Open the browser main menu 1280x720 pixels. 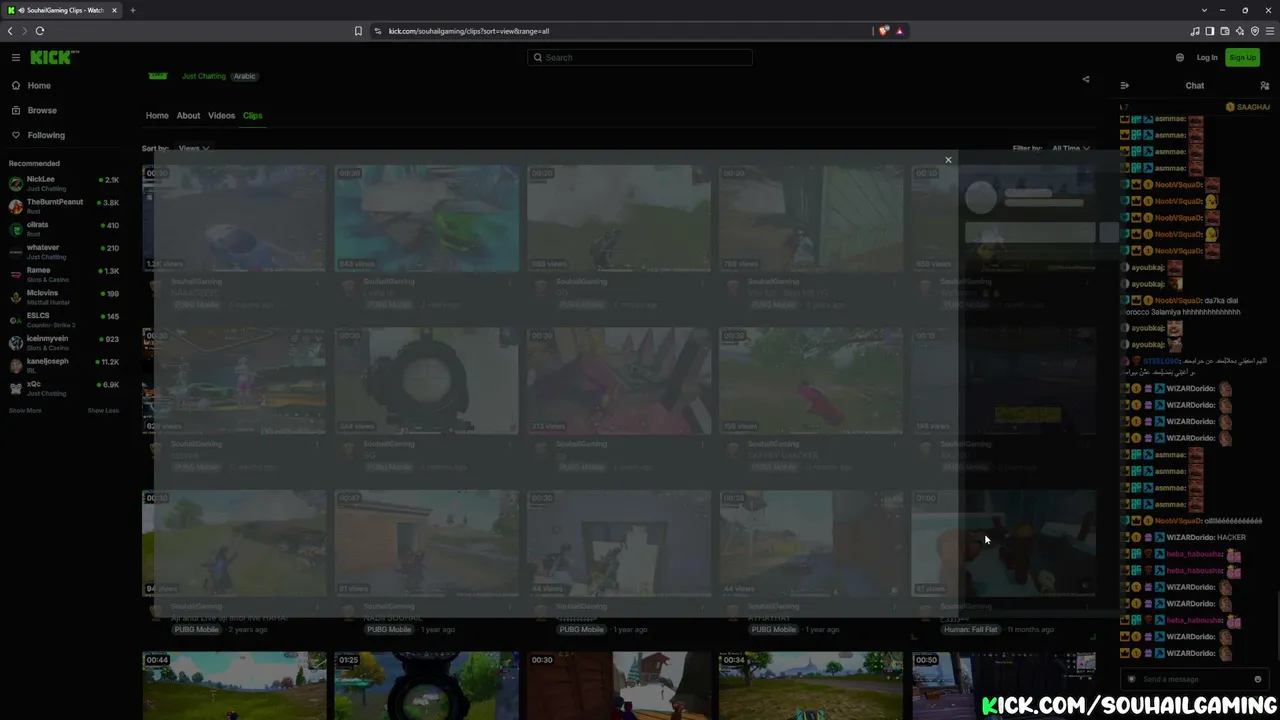[1270, 31]
